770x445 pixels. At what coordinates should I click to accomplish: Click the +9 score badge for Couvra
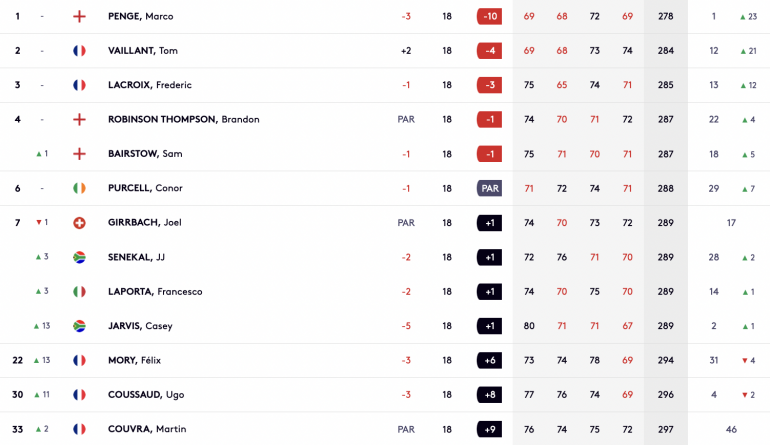490,429
